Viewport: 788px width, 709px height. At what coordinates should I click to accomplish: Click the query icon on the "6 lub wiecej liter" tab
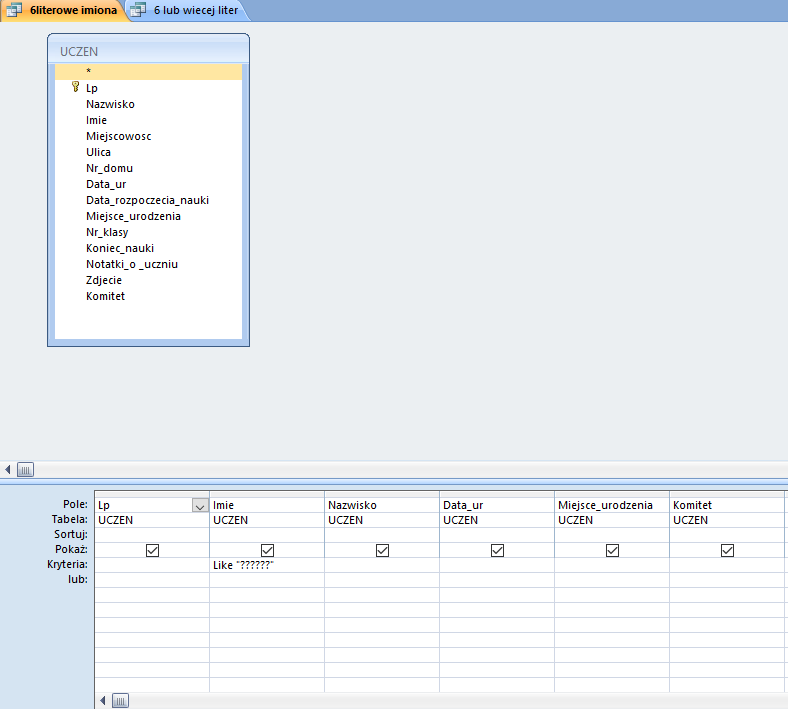click(139, 10)
